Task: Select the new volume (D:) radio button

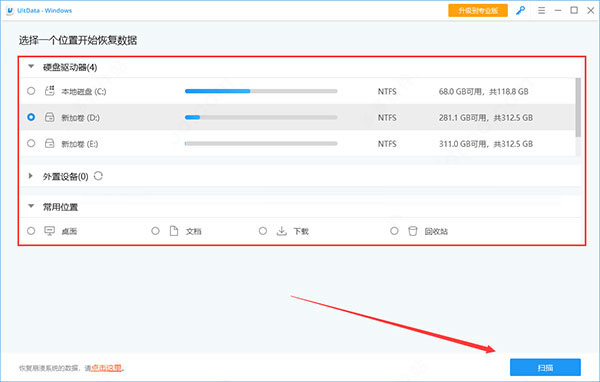Action: [x=31, y=117]
